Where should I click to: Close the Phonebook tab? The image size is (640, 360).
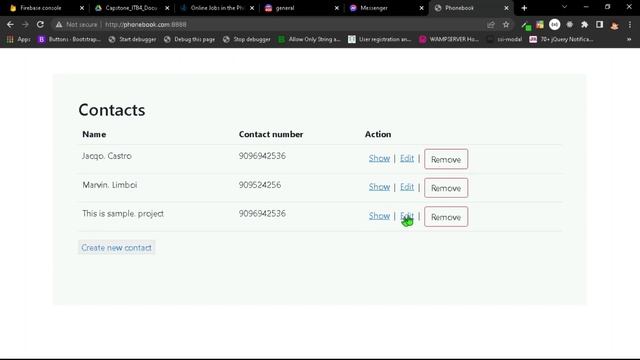tap(507, 8)
